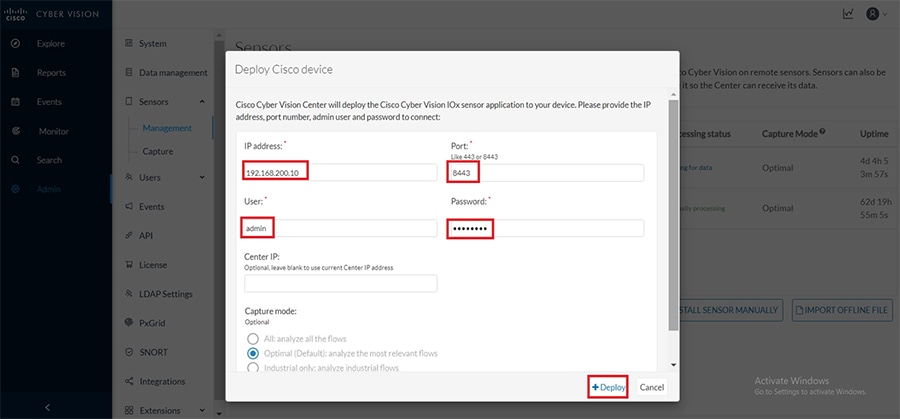
Task: Click the Capture Mode help question icon
Action: (823, 132)
